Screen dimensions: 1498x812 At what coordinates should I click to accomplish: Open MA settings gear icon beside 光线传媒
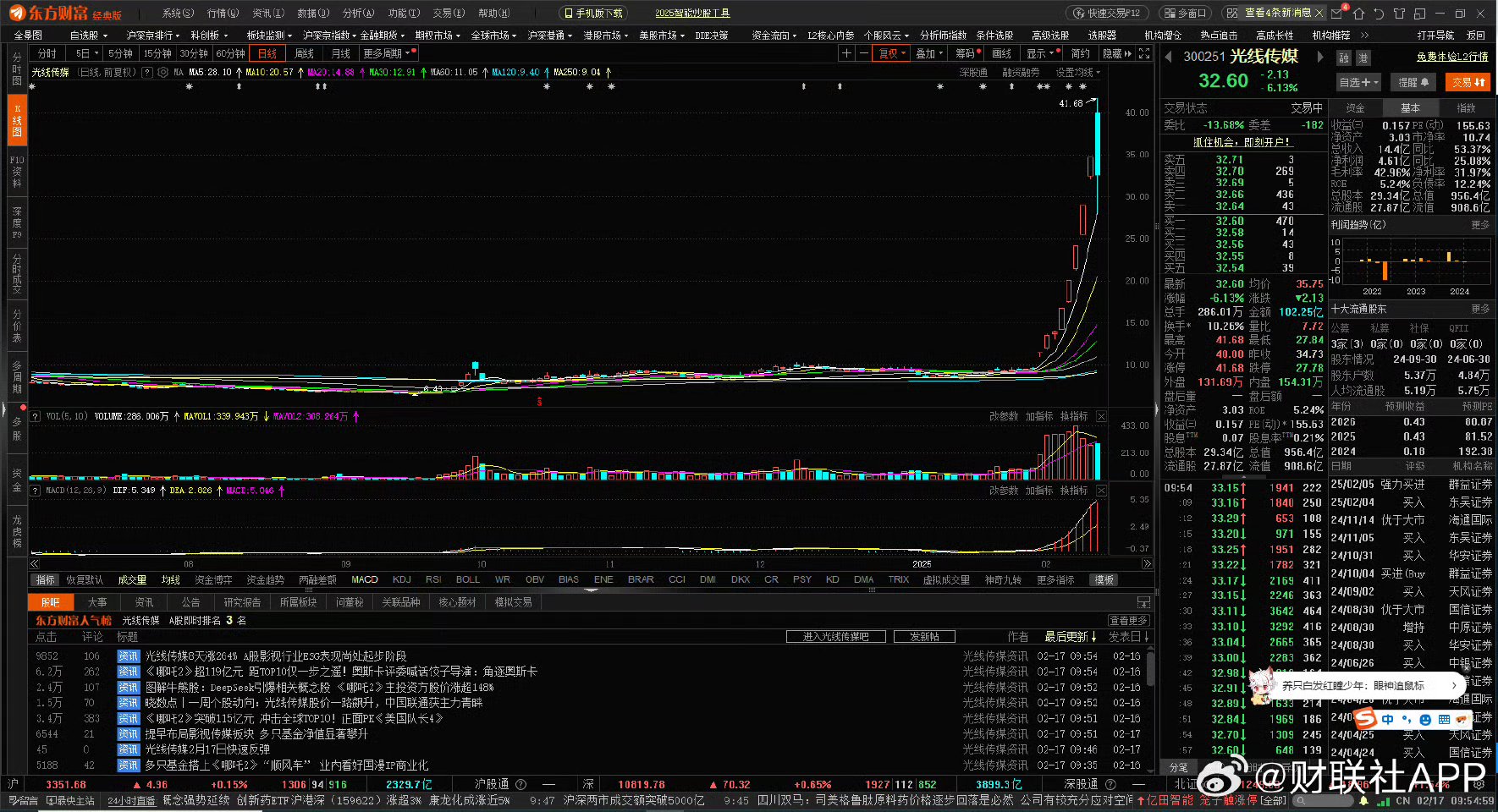click(162, 73)
